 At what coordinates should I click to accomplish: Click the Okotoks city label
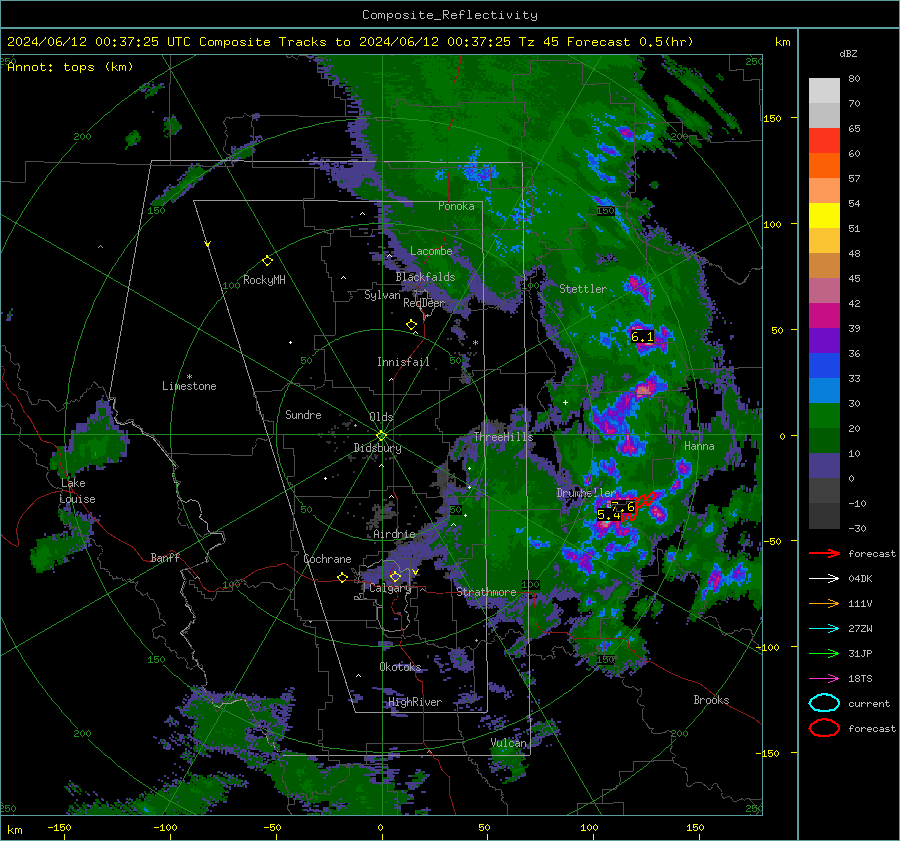400,667
